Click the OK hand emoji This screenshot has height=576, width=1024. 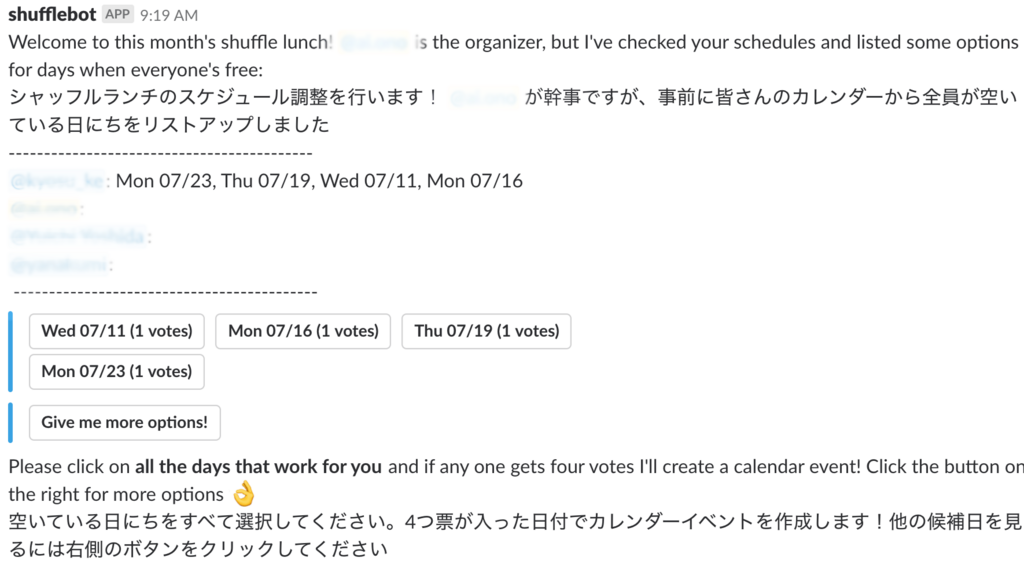coord(244,494)
